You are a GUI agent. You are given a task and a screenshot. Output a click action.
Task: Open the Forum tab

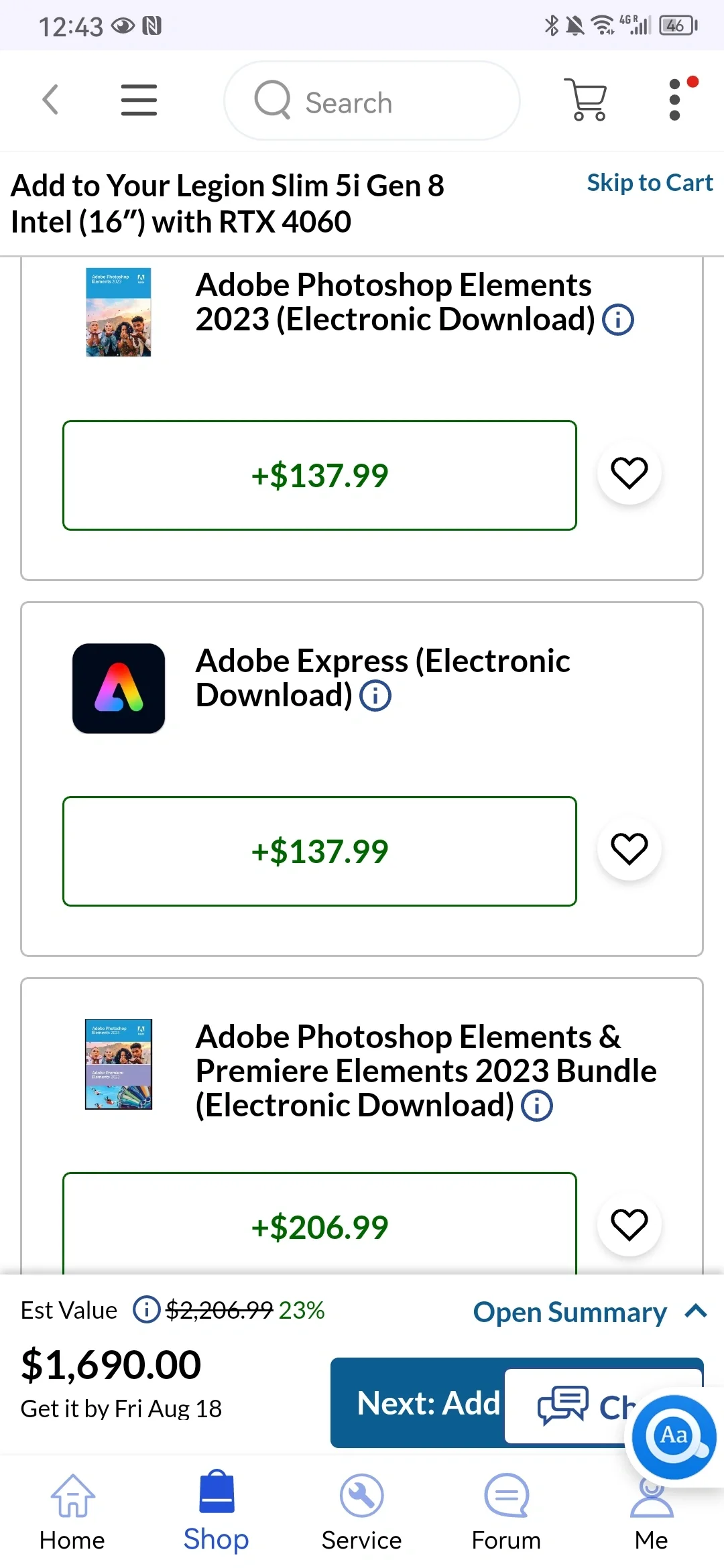pyautogui.click(x=506, y=1509)
